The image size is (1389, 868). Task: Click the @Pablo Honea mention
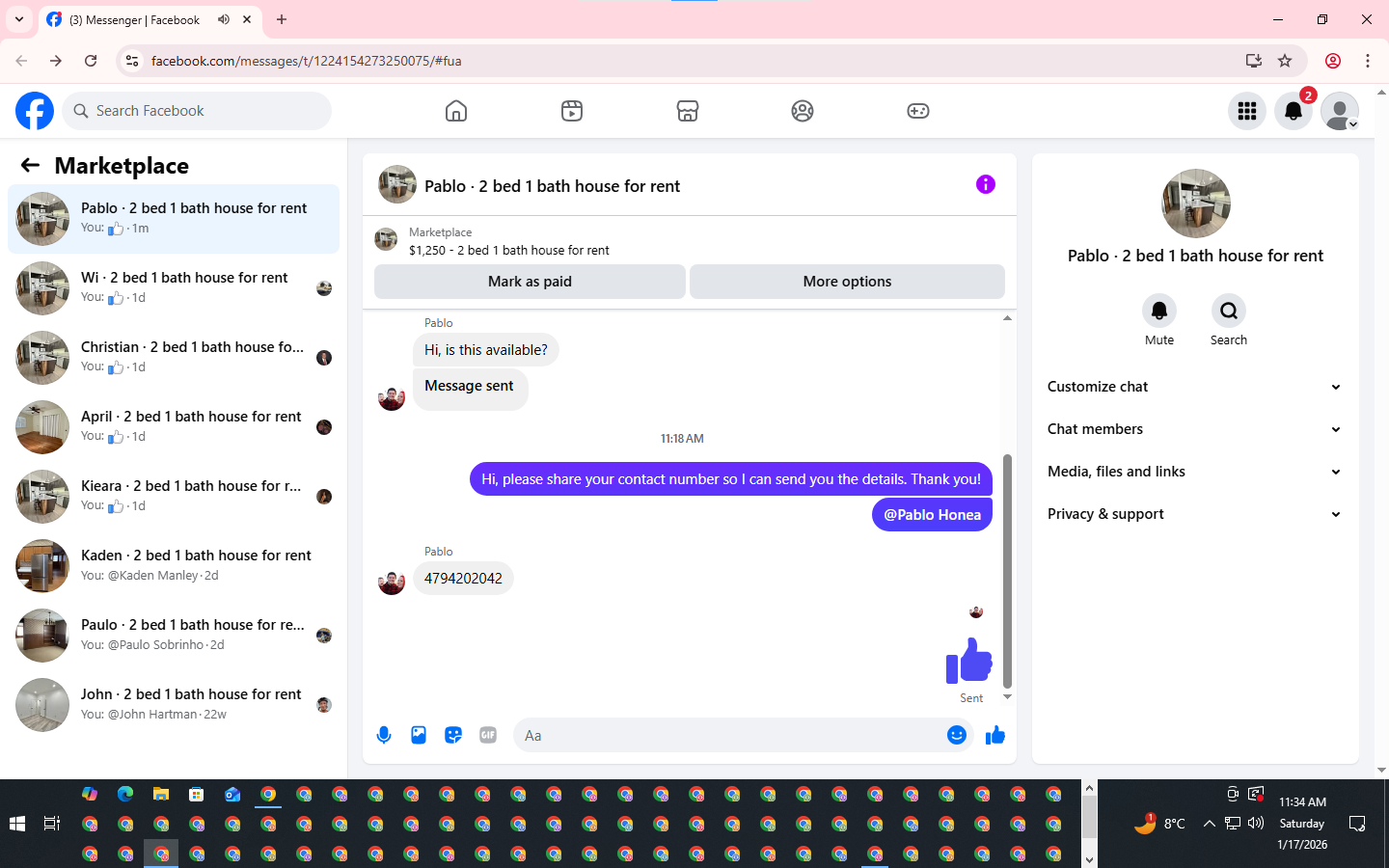pos(932,515)
